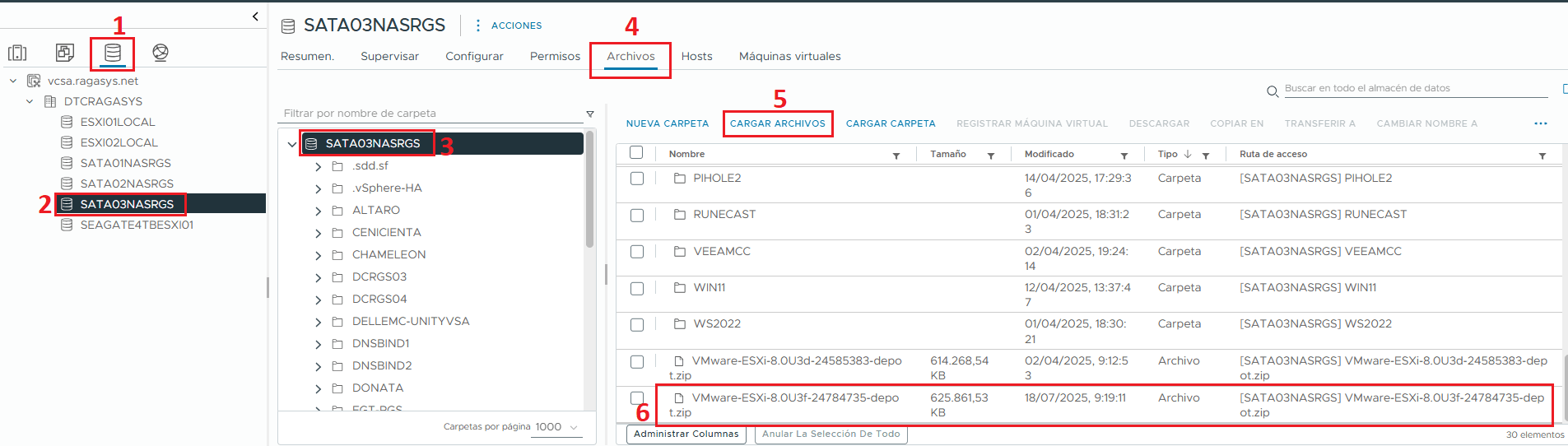The height and width of the screenshot is (446, 1568).
Task: Open the filter funnel next to folder name filter
Action: (590, 114)
